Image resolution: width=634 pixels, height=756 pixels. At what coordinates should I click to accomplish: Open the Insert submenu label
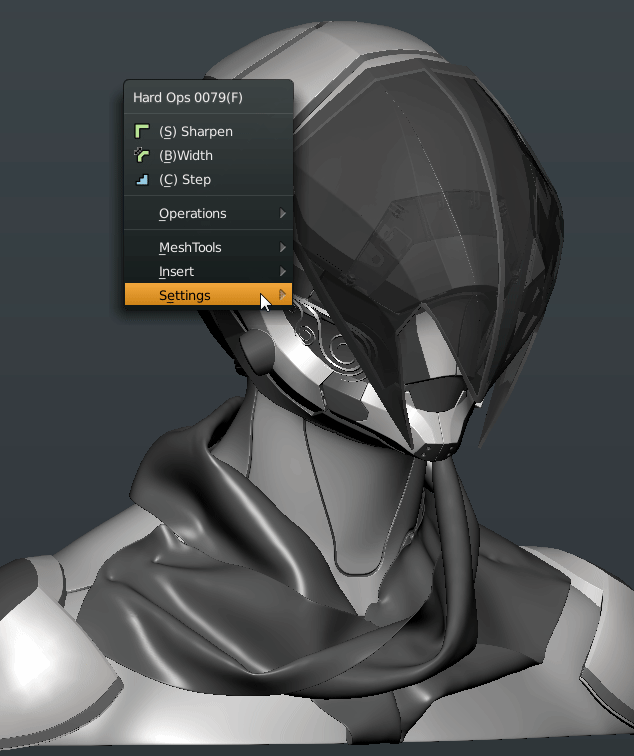[x=176, y=271]
